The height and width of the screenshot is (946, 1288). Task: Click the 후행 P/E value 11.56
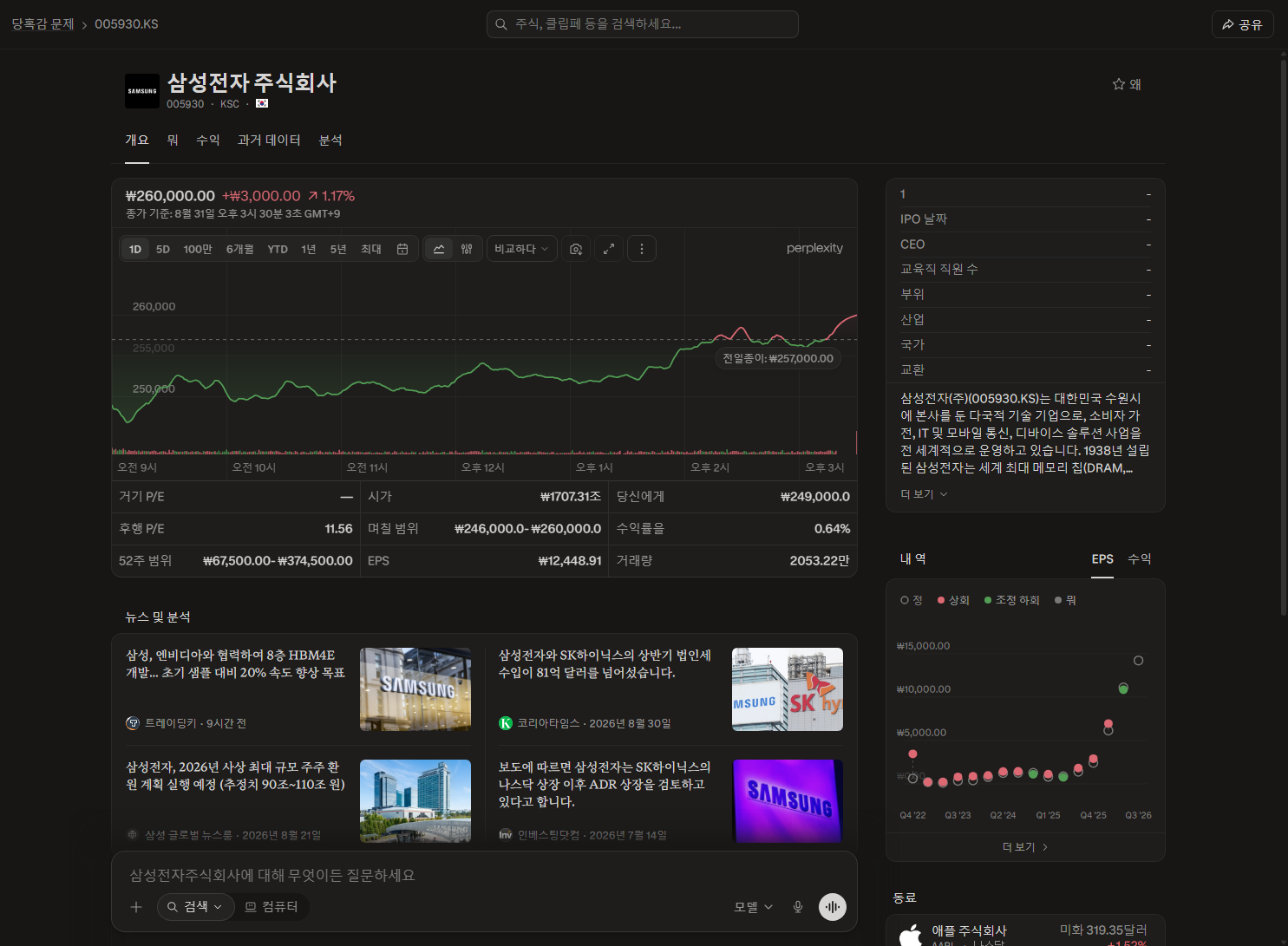click(339, 528)
